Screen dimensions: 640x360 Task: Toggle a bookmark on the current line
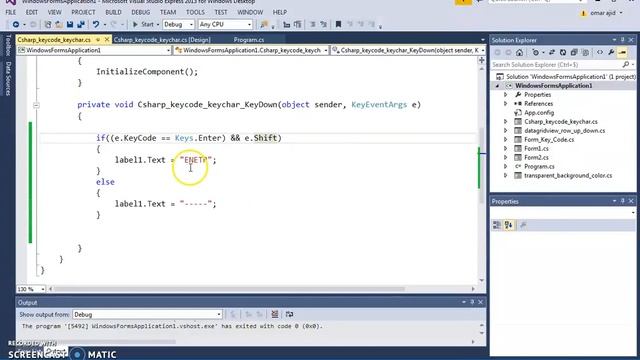pyautogui.click(x=338, y=24)
